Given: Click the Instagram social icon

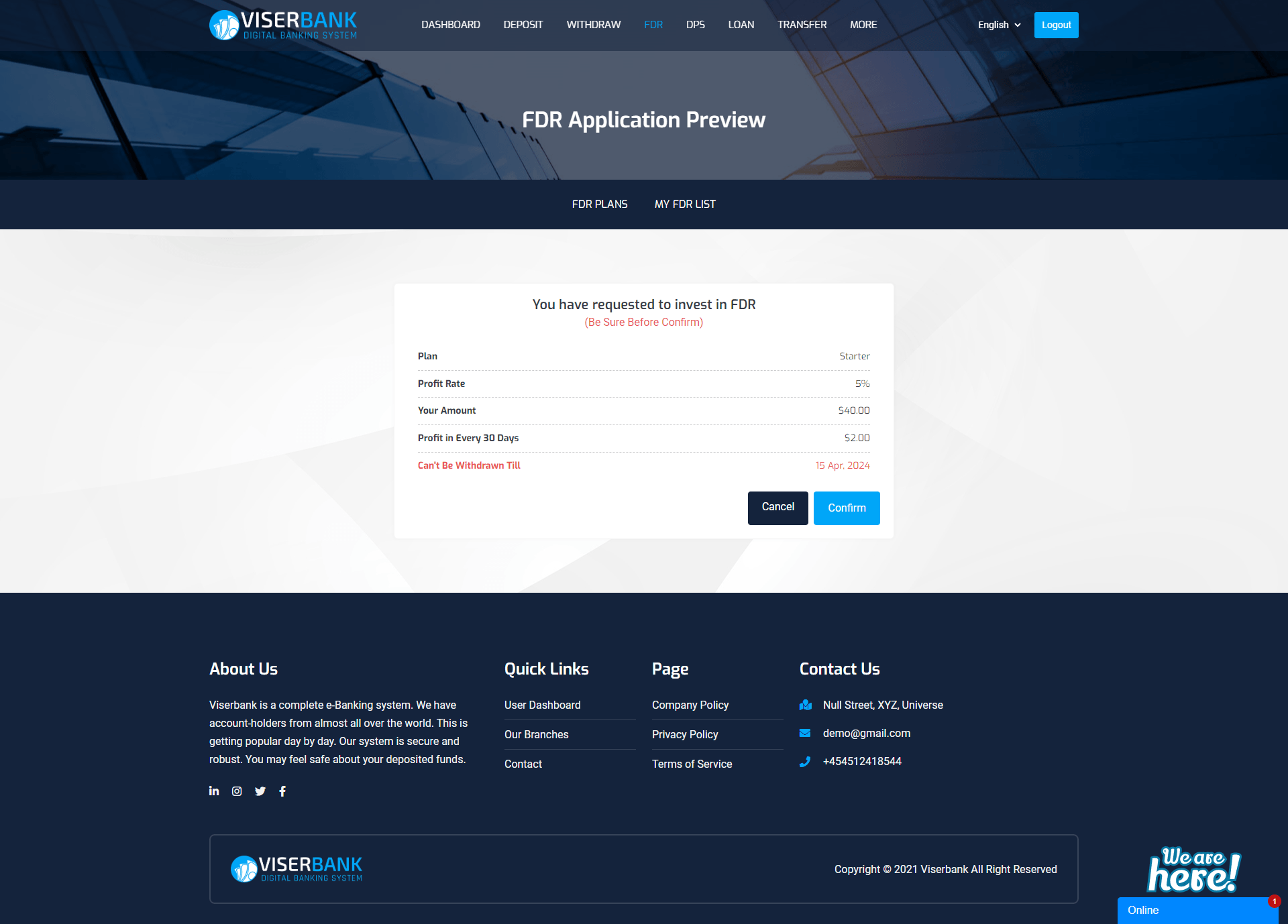Looking at the screenshot, I should [236, 791].
